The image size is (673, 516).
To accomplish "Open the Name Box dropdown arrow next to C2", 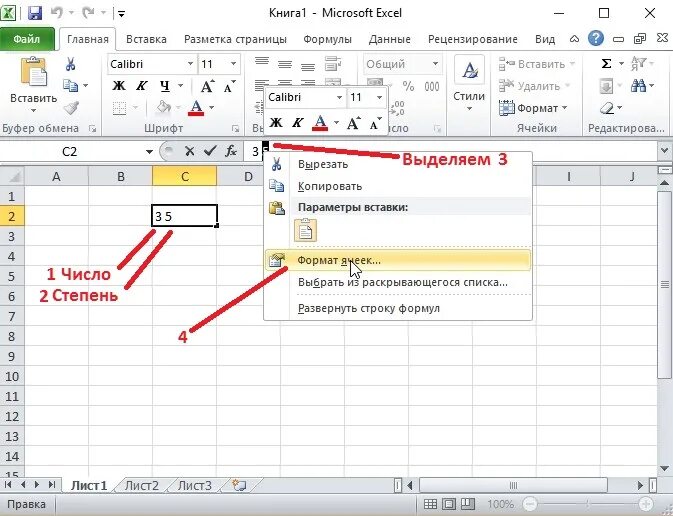I will 149,152.
